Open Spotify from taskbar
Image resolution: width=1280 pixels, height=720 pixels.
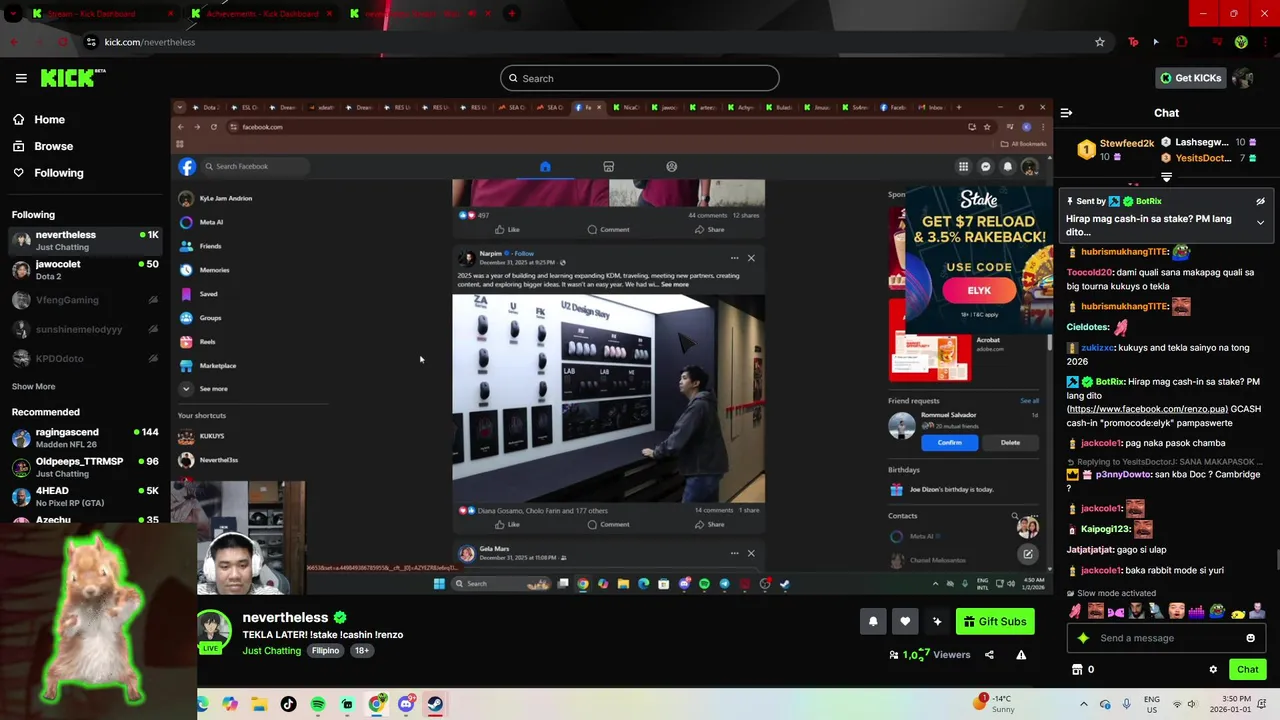(x=317, y=704)
